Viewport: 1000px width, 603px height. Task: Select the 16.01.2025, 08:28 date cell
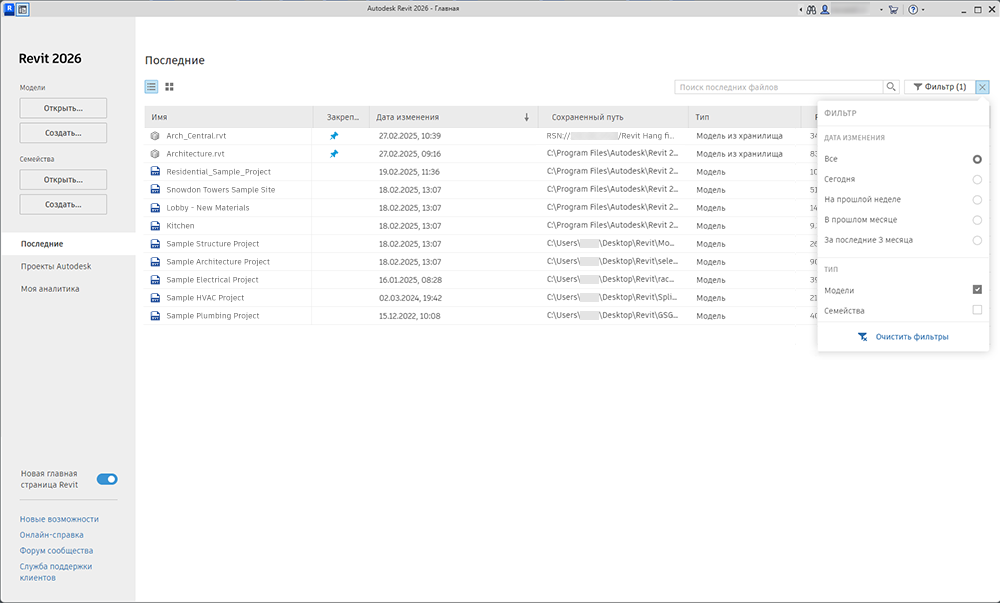[x=410, y=280]
